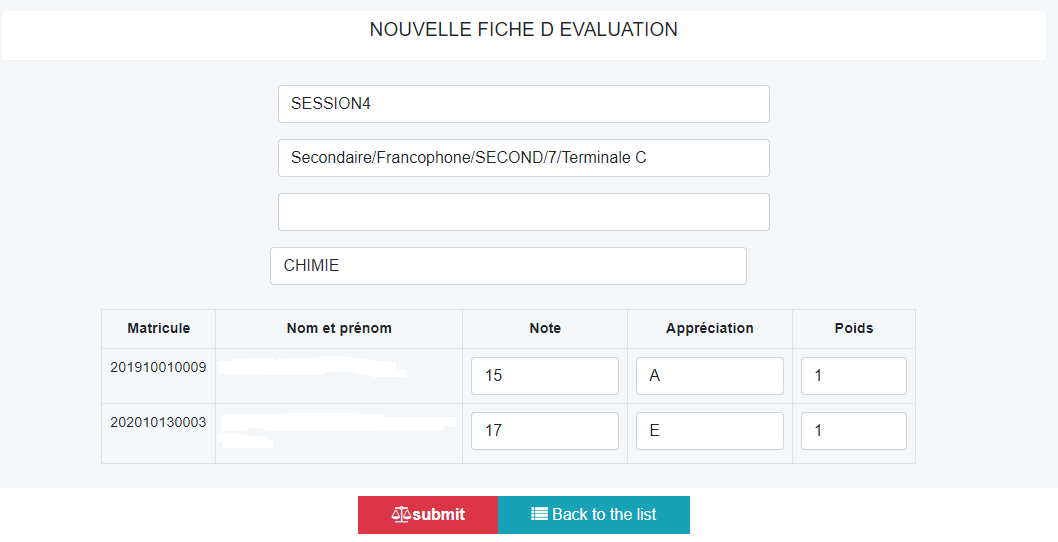
Task: Open the Secondaire/Francophone class field
Action: [524, 158]
